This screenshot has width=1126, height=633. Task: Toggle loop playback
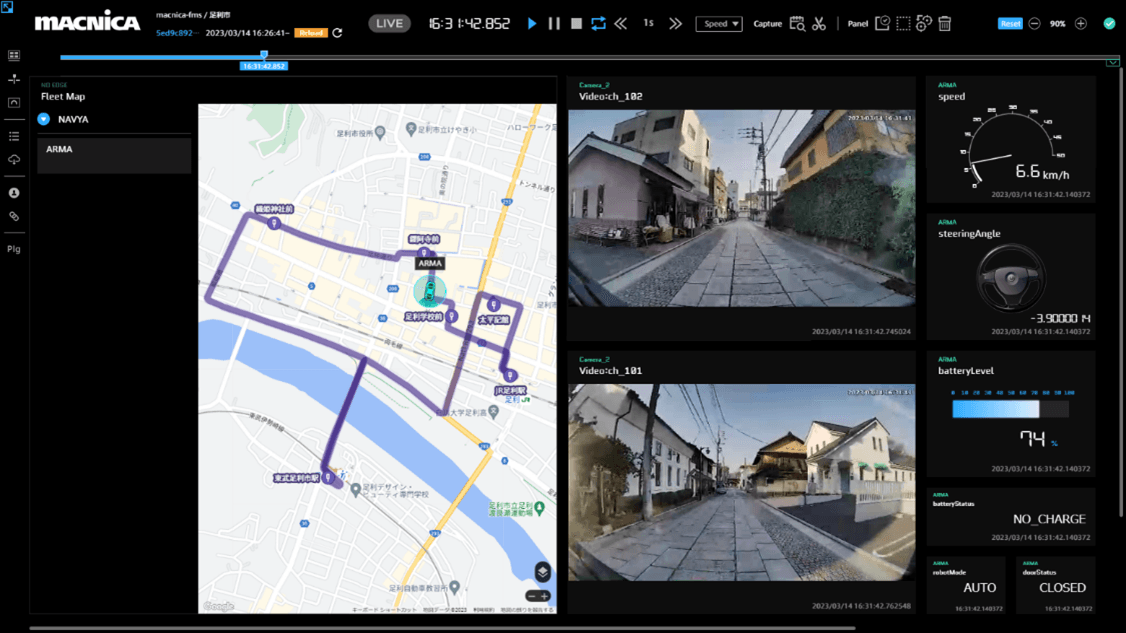598,23
